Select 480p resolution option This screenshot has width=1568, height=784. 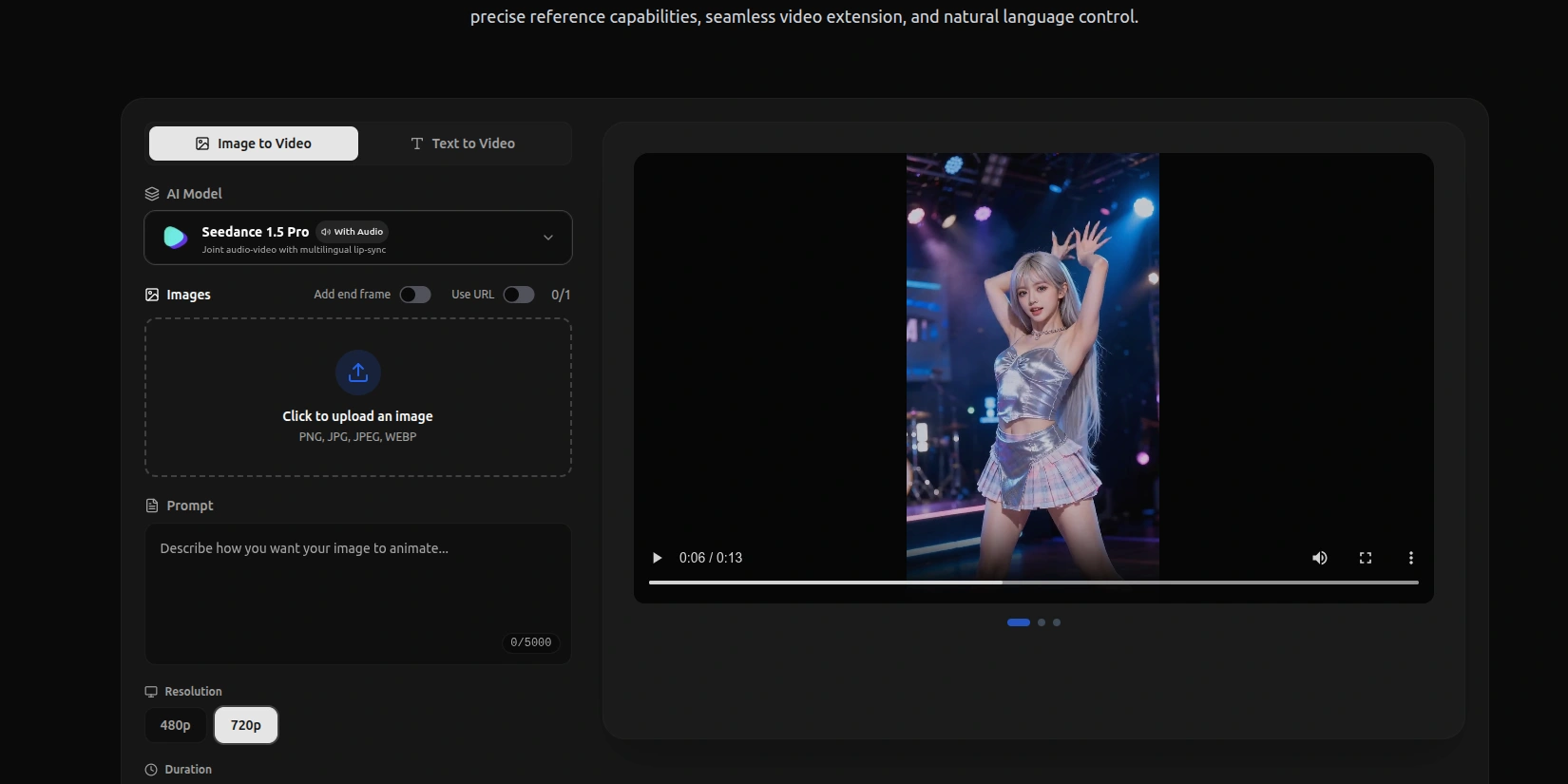(x=176, y=725)
